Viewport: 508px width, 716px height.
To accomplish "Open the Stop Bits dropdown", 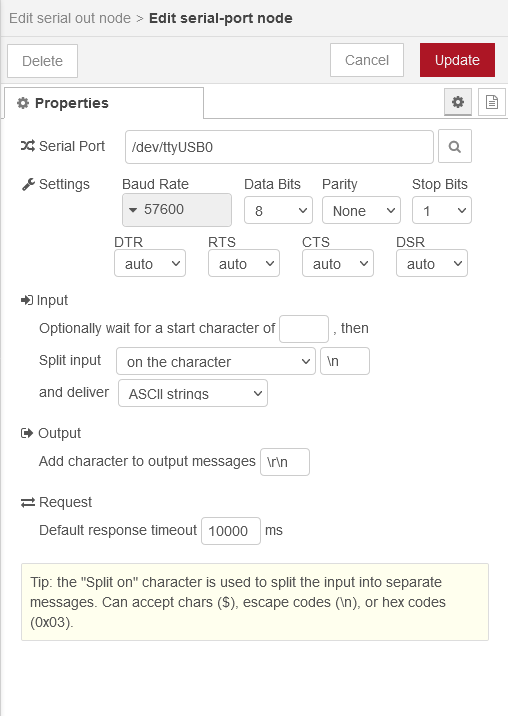I will [442, 211].
